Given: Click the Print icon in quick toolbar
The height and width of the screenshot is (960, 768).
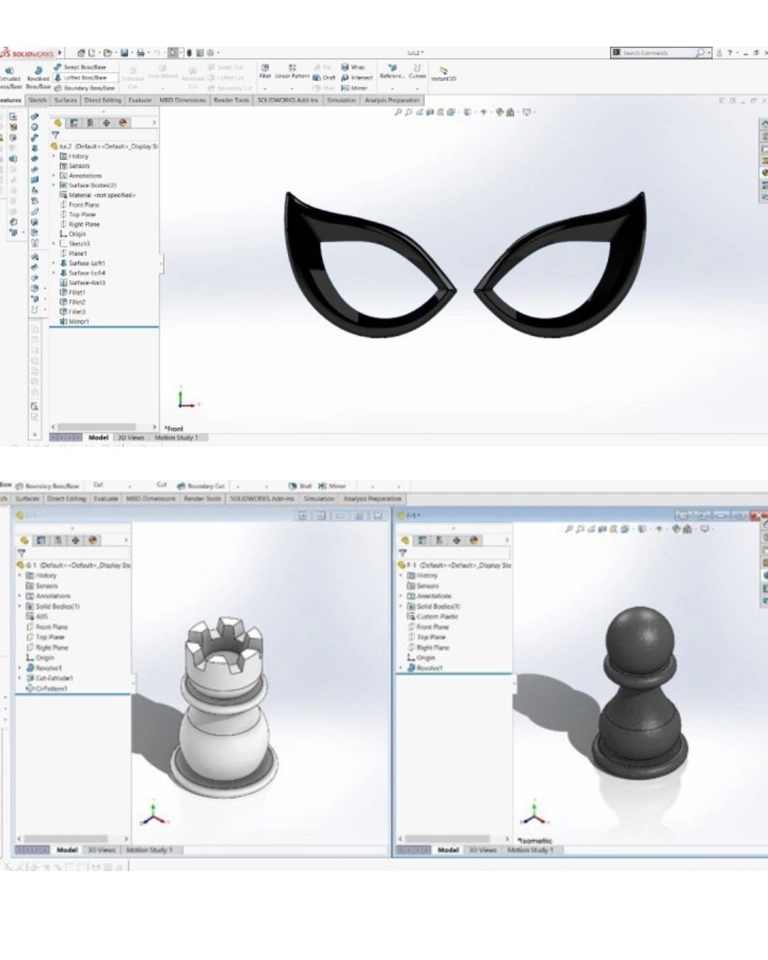Looking at the screenshot, I should [x=141, y=53].
